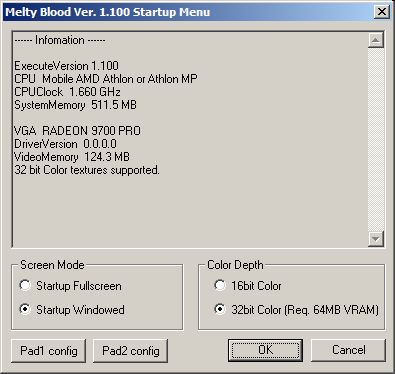Image resolution: width=395 pixels, height=374 pixels.
Task: Choose 16bit Color depth
Action: tap(248, 286)
